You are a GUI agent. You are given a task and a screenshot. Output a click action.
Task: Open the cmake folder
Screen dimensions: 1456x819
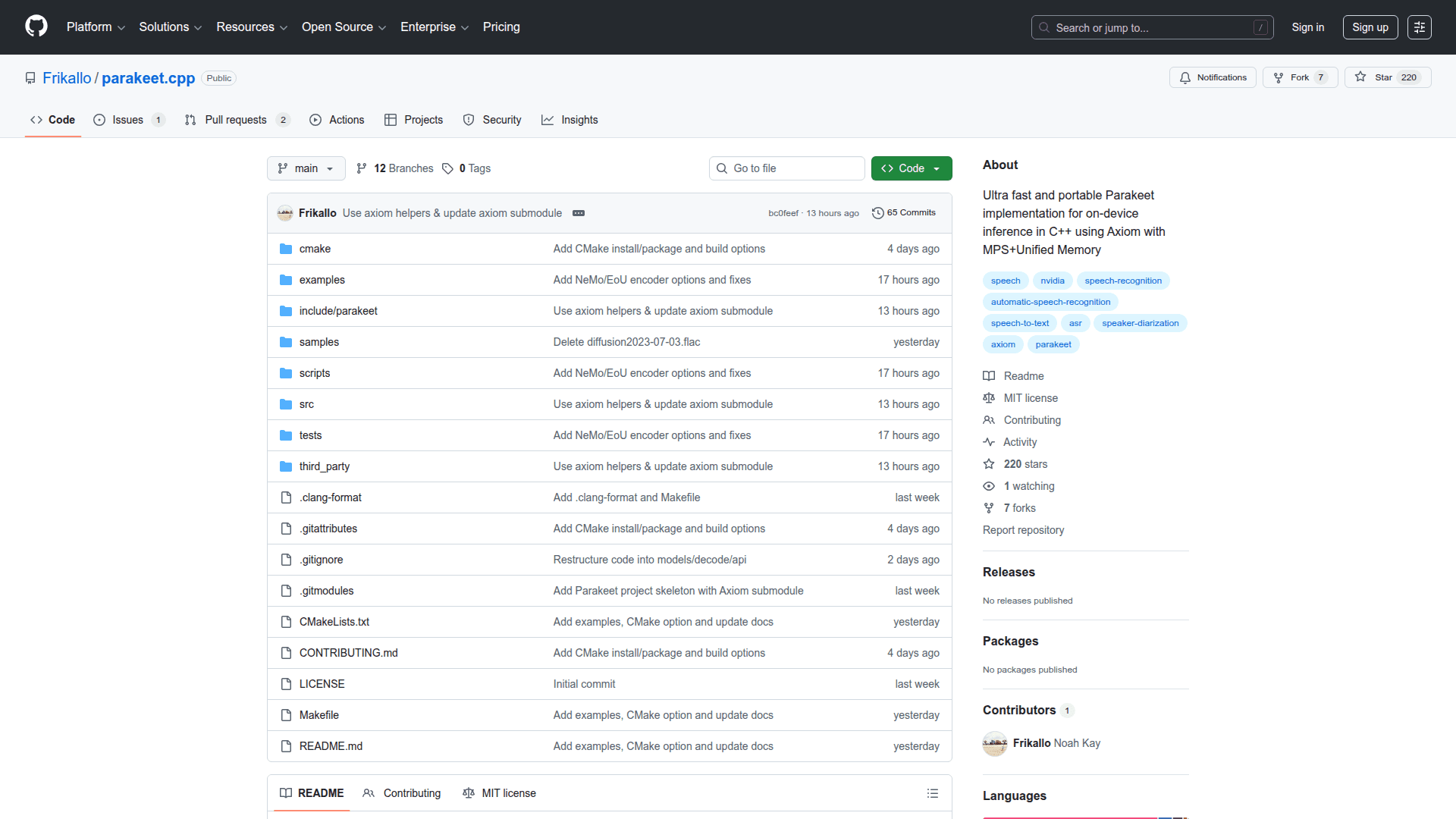pyautogui.click(x=315, y=249)
